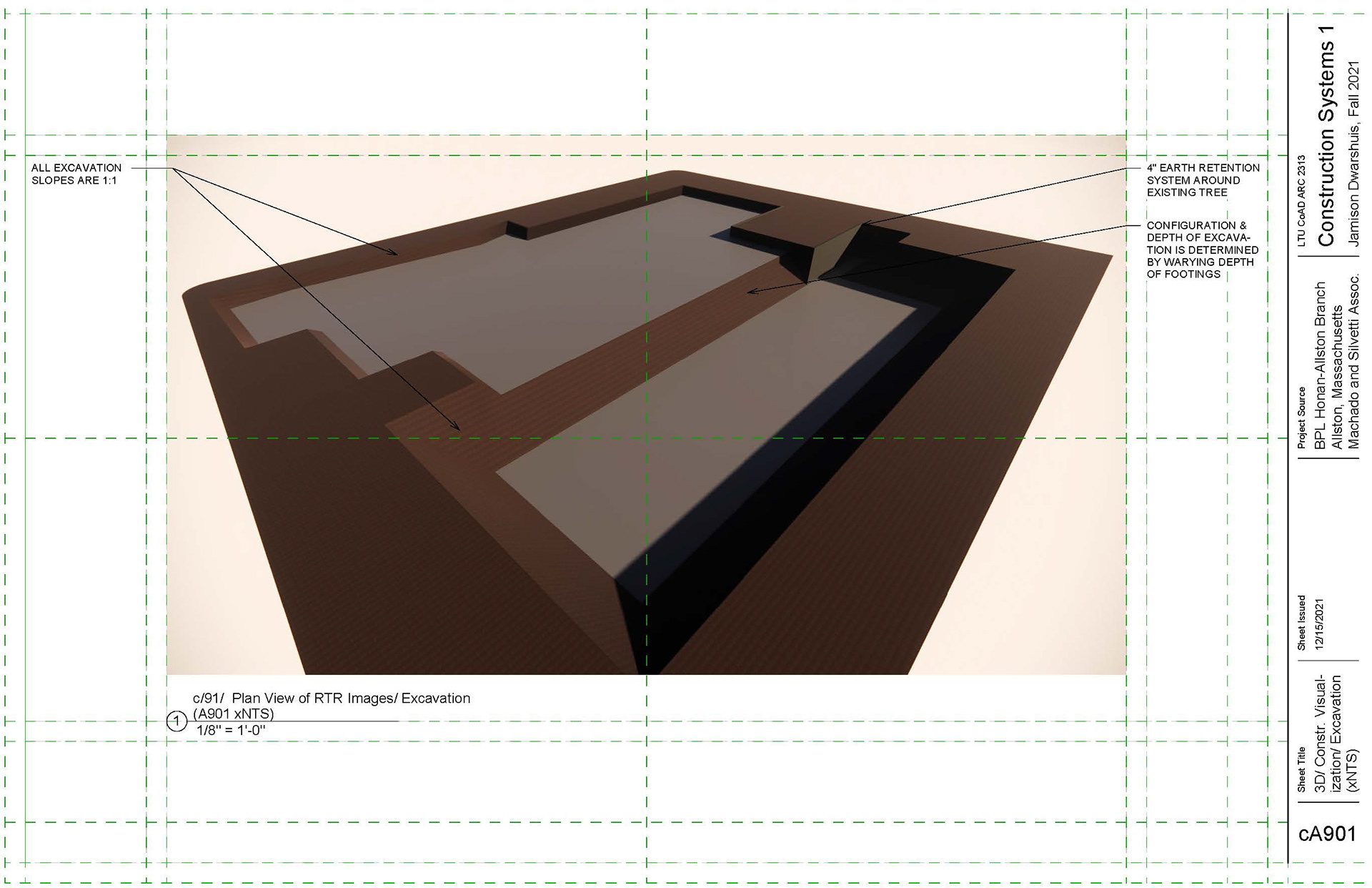Select the sheet number cA901
The width and height of the screenshot is (1372, 888).
[1327, 834]
